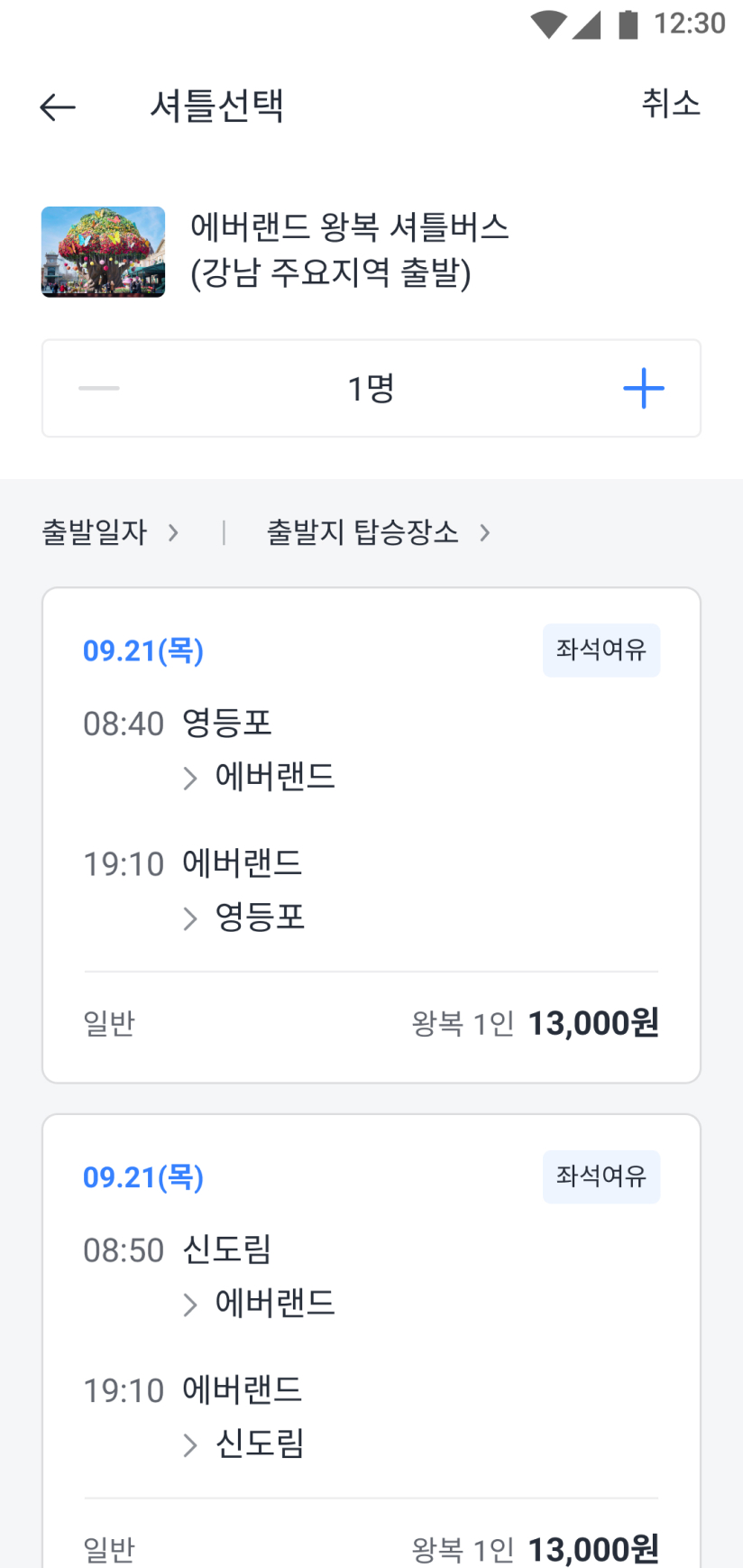Tap the 13,000원 price on 영등포 card
This screenshot has height=1568, width=743.
(x=592, y=1023)
